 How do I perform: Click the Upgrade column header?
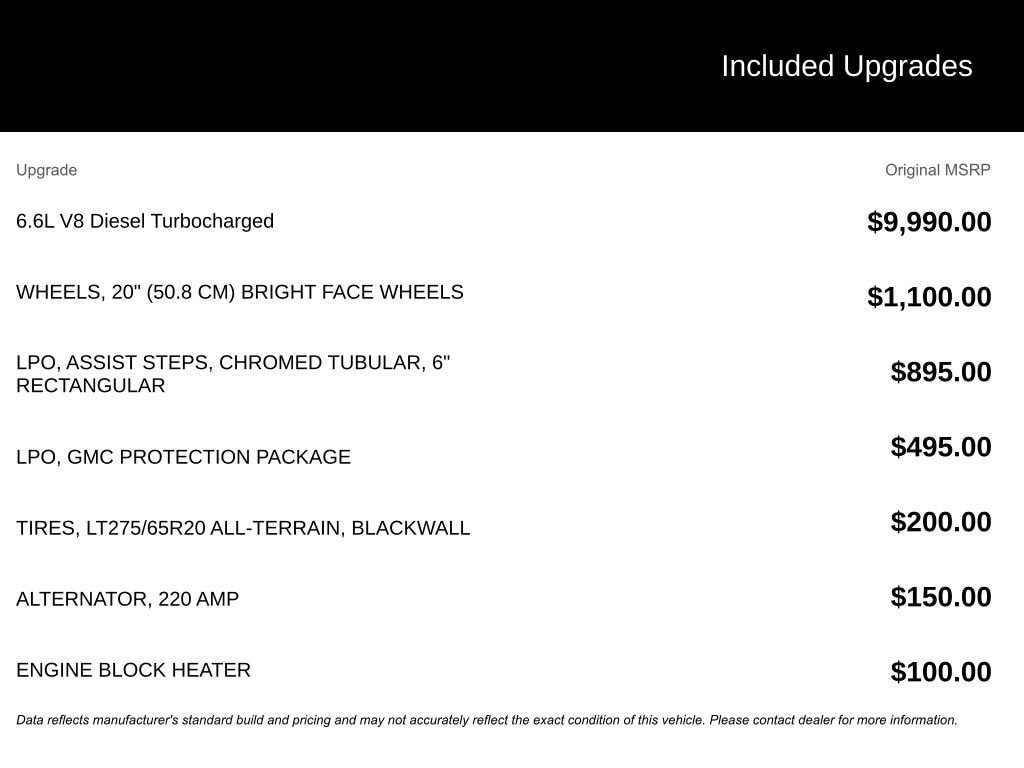[x=46, y=170]
